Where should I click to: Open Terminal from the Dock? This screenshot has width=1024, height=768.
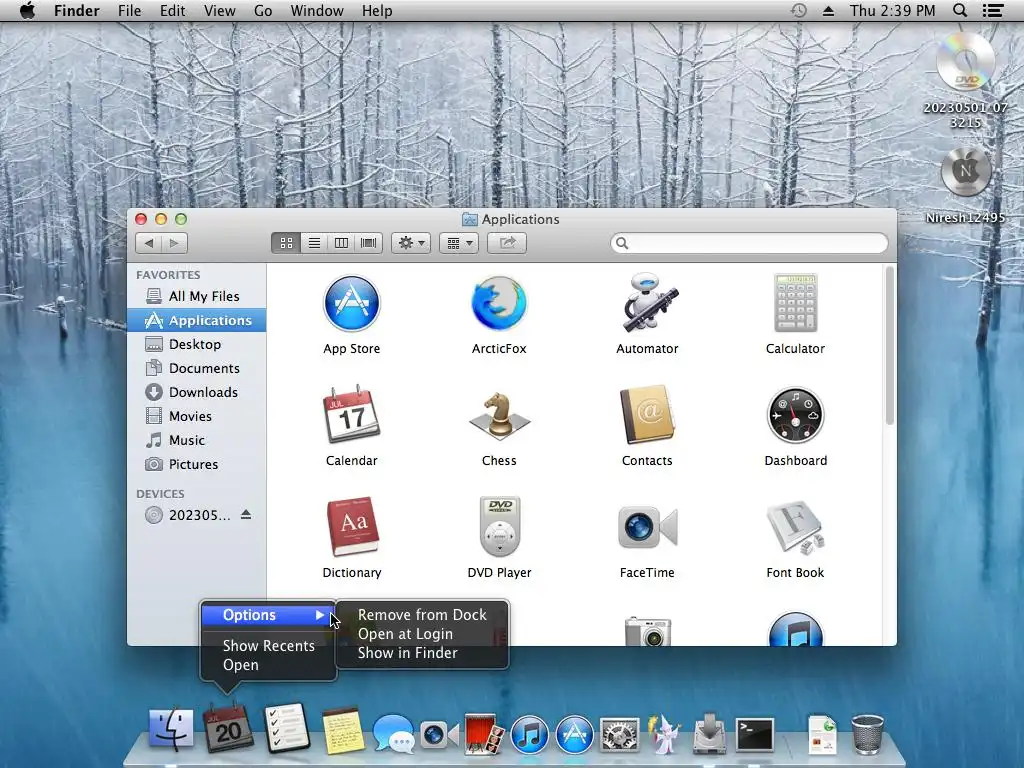click(755, 735)
